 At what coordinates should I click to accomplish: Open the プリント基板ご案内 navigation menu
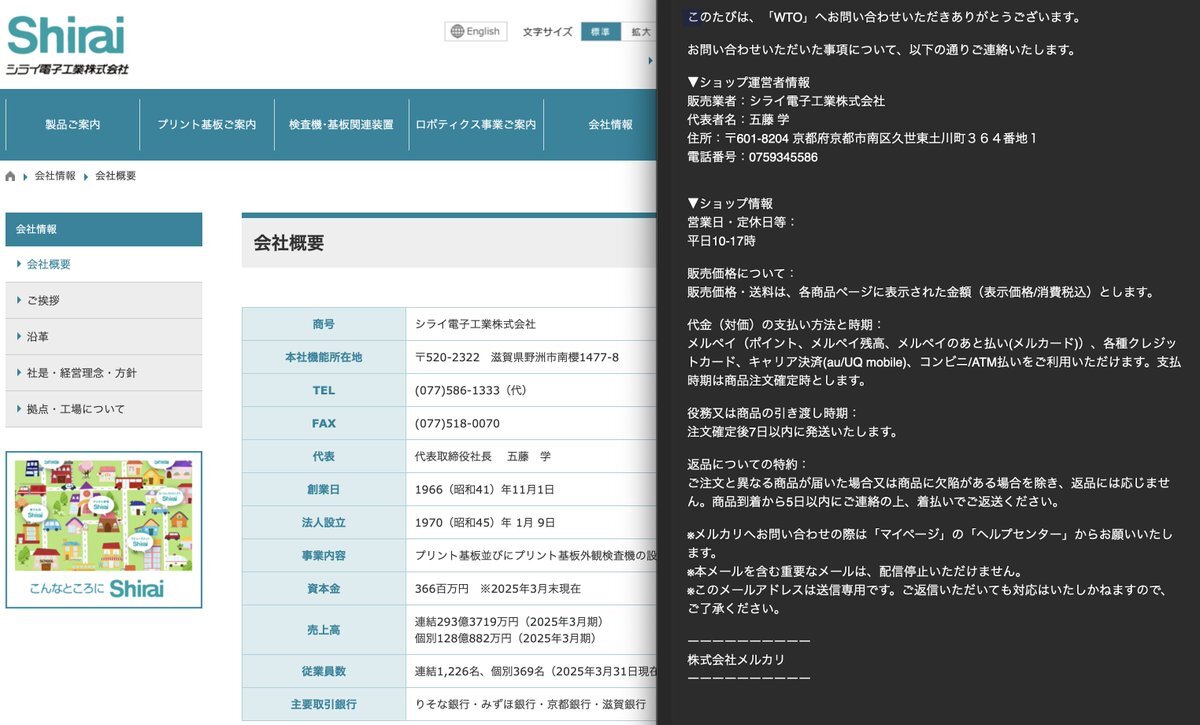point(206,125)
